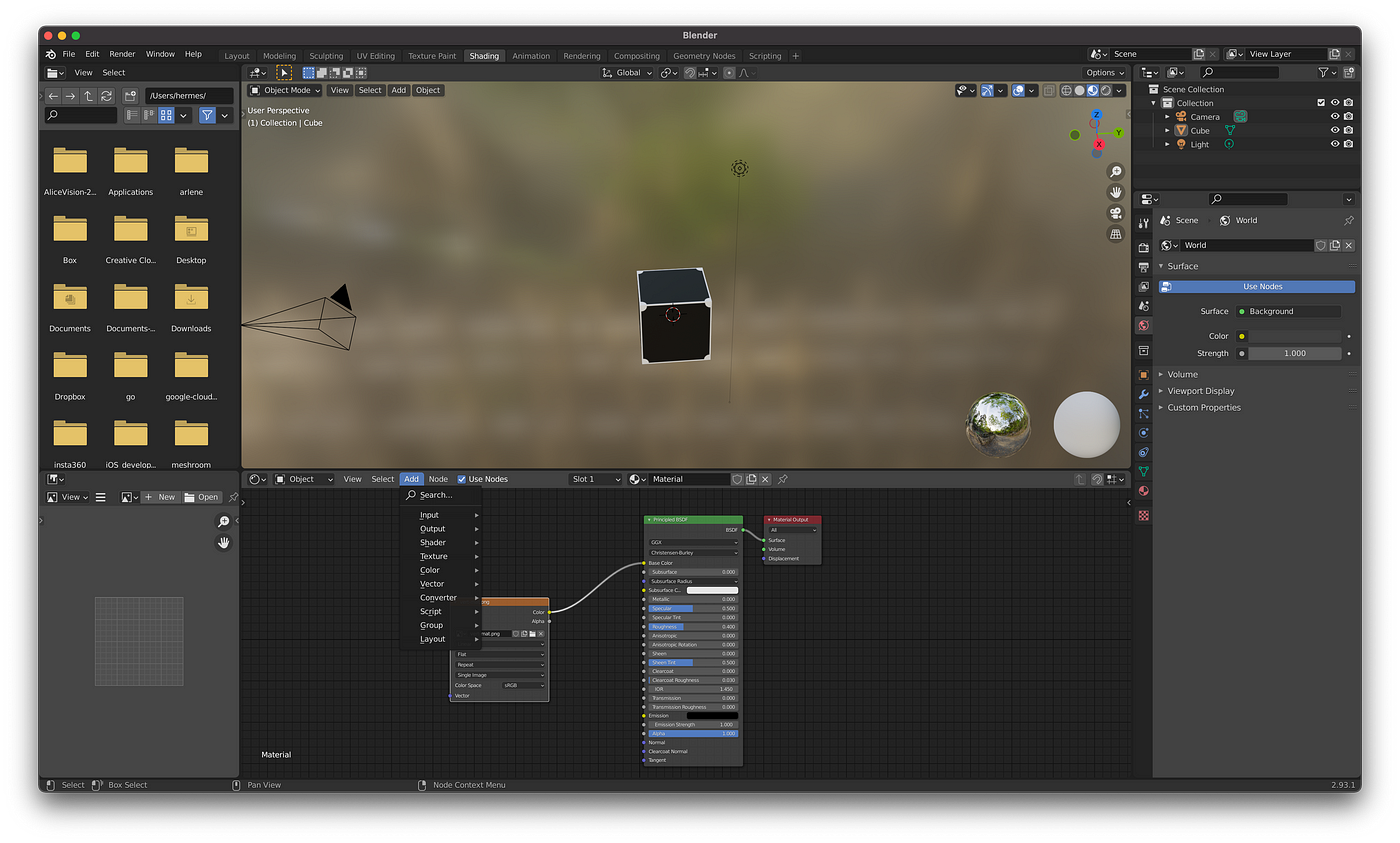The image size is (1400, 843).
Task: Switch to the UV Editing workspace tab
Action: click(376, 56)
